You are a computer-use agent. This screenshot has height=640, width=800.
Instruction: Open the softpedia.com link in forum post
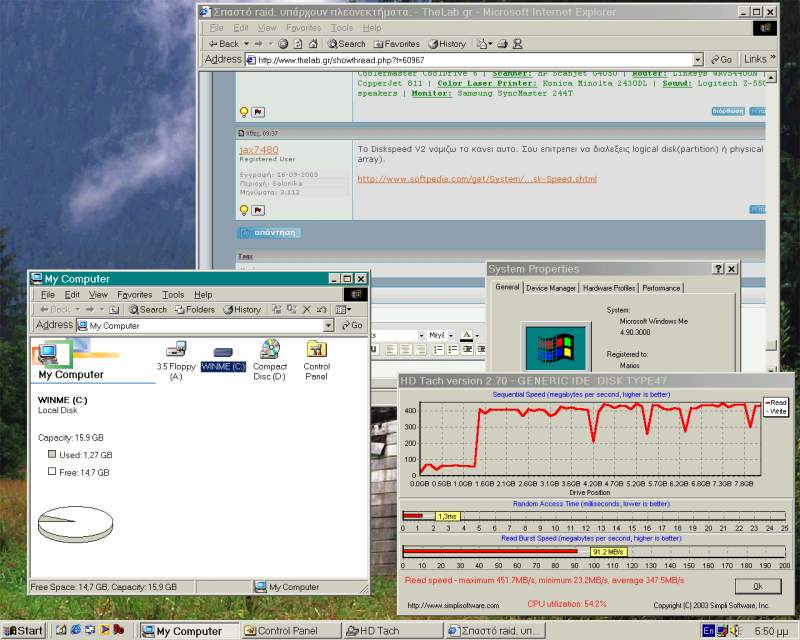477,179
